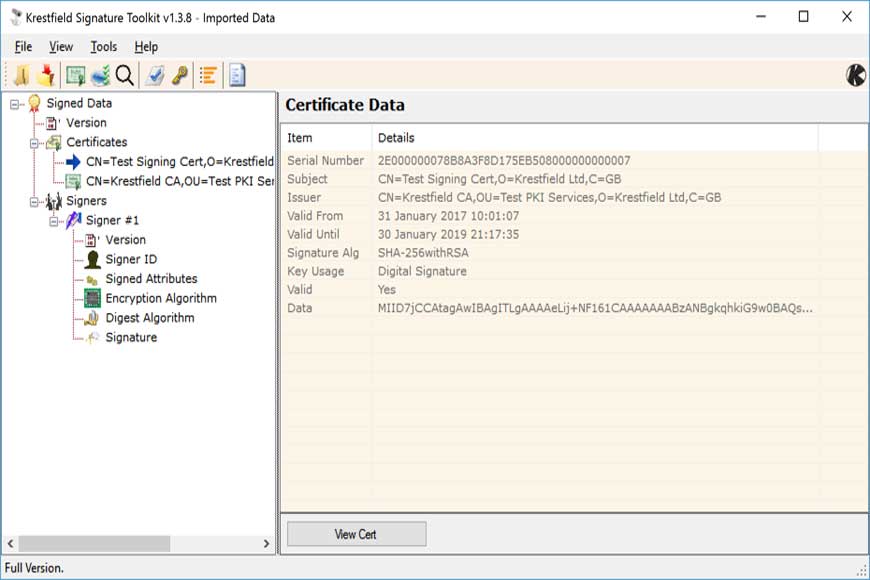This screenshot has width=870, height=580.
Task: Click the icon beside Digest Algorithm
Action: (x=92, y=318)
